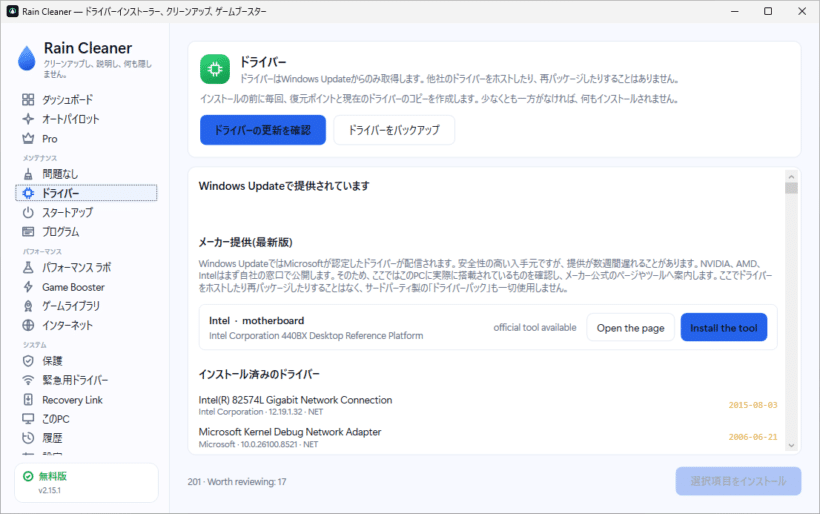Click the Rain Cleaner title bar app icon
The image size is (820, 514).
tap(13, 11)
